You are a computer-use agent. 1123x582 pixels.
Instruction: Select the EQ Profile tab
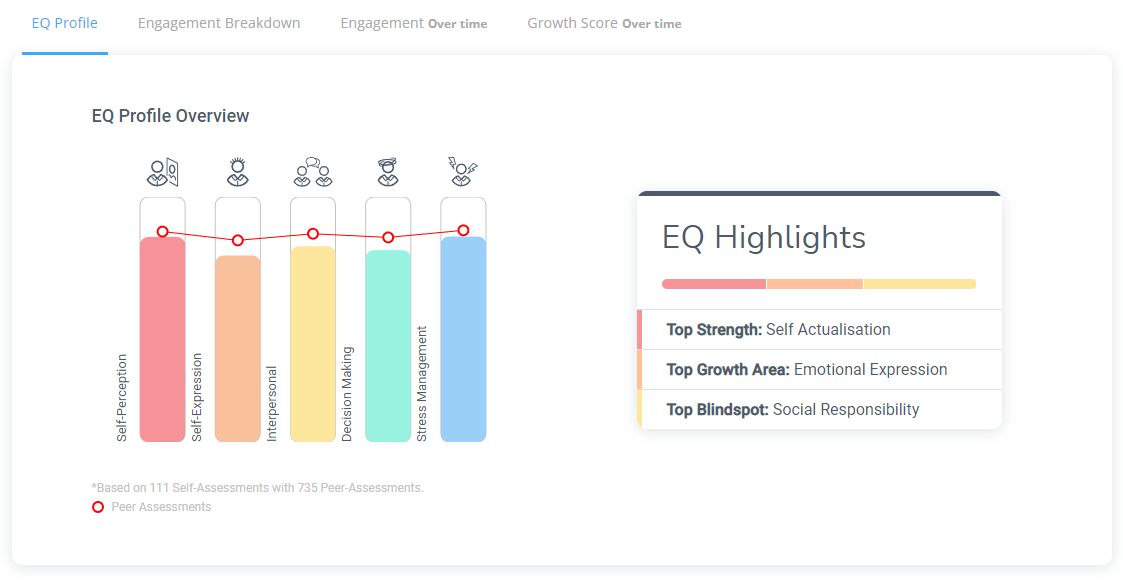click(64, 23)
